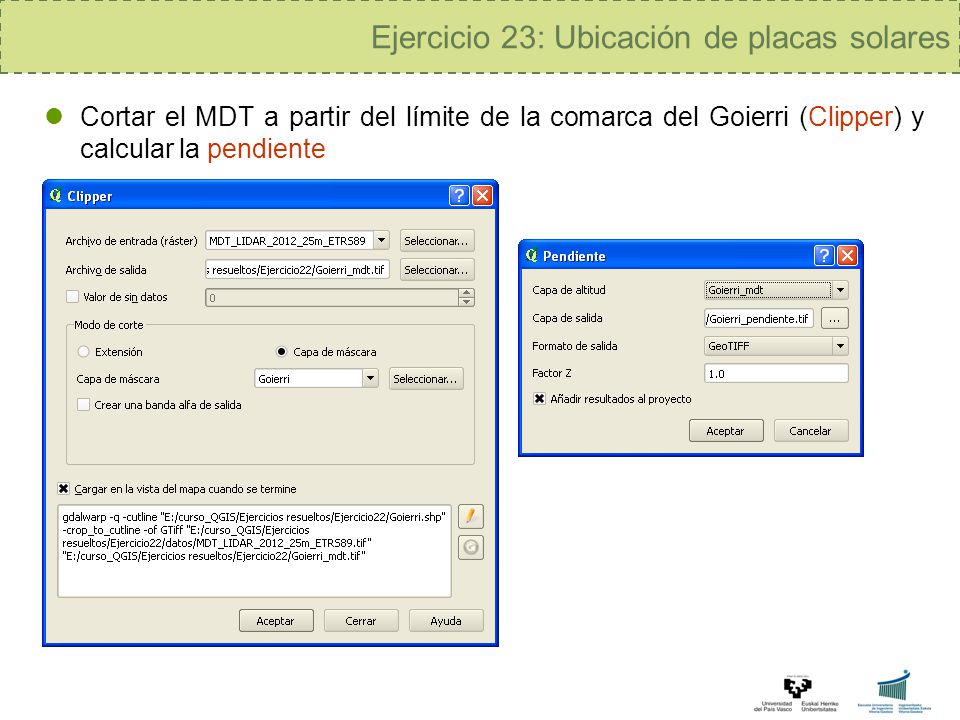
Task: Click the 'Archivo de salida' Goierri_mdt.tif field
Action: click(298, 269)
